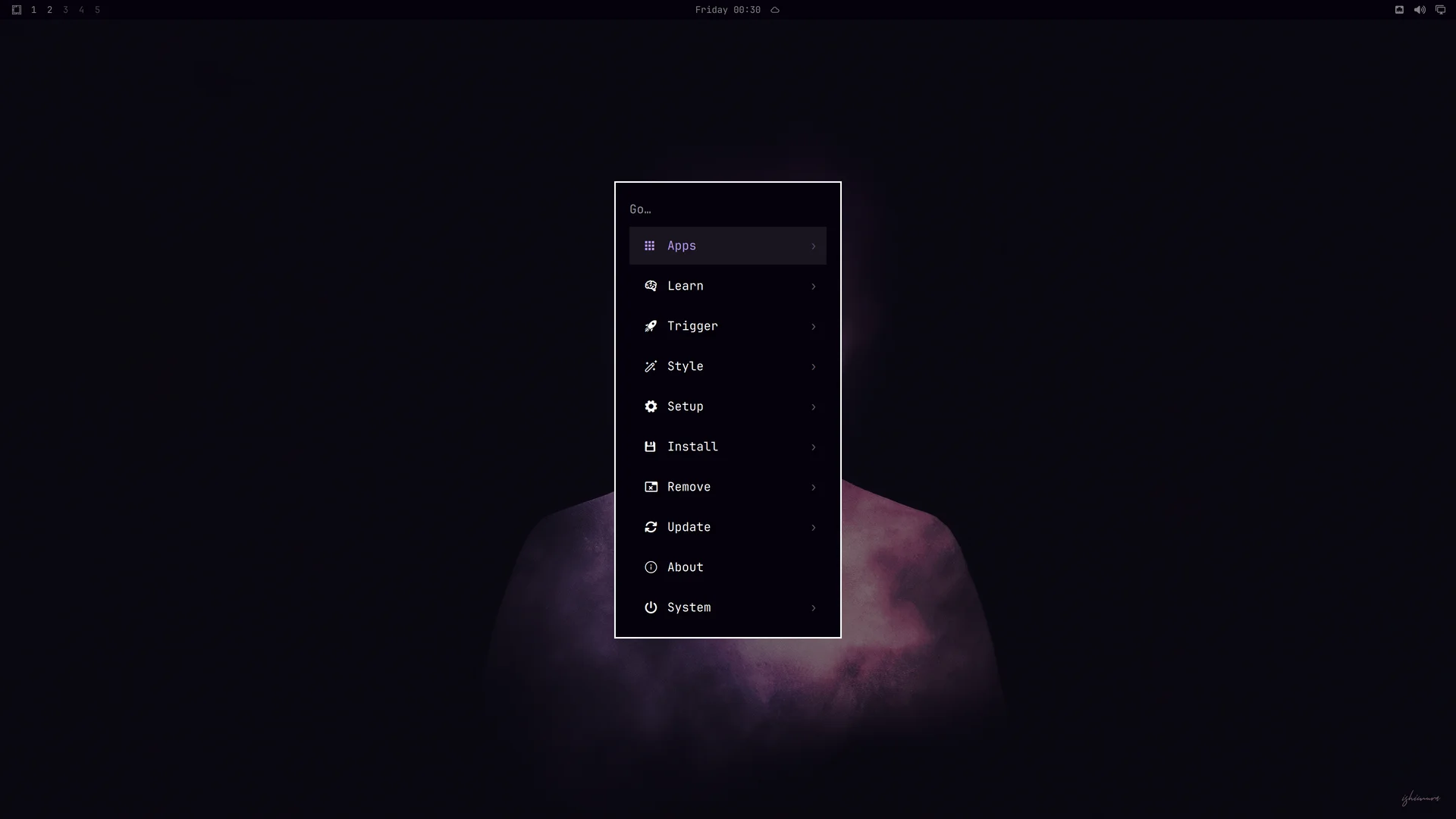Expand the System submenu chevron
1456x819 pixels.
click(813, 608)
